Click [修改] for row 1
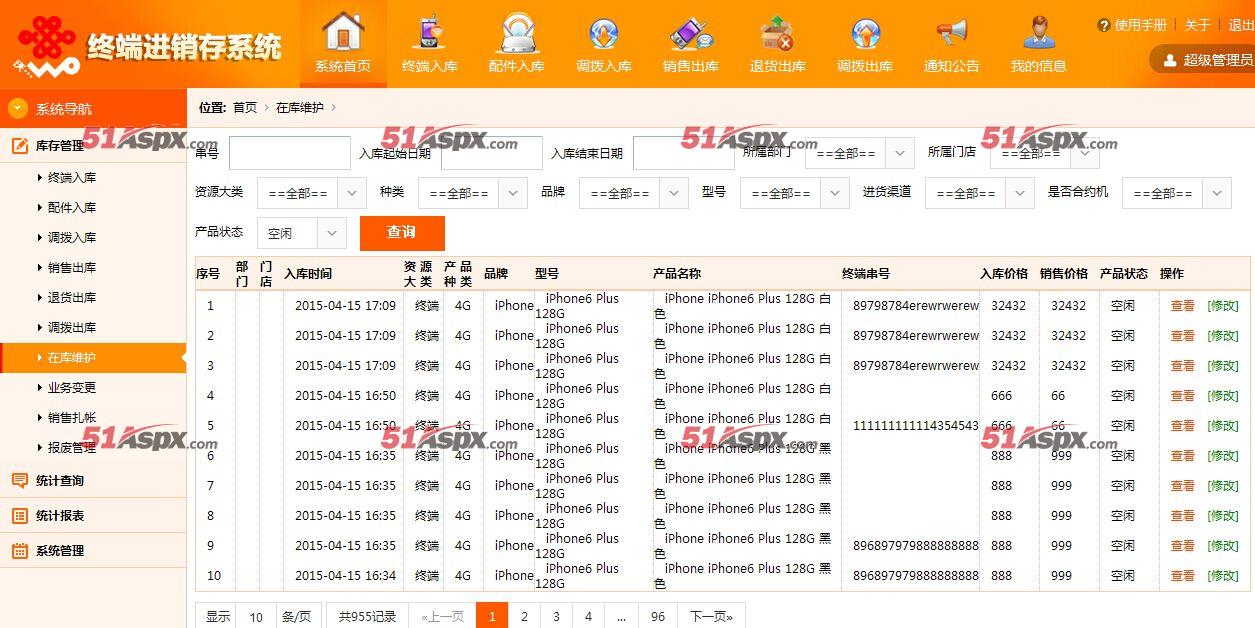Viewport: 1255px width, 628px height. click(1223, 306)
